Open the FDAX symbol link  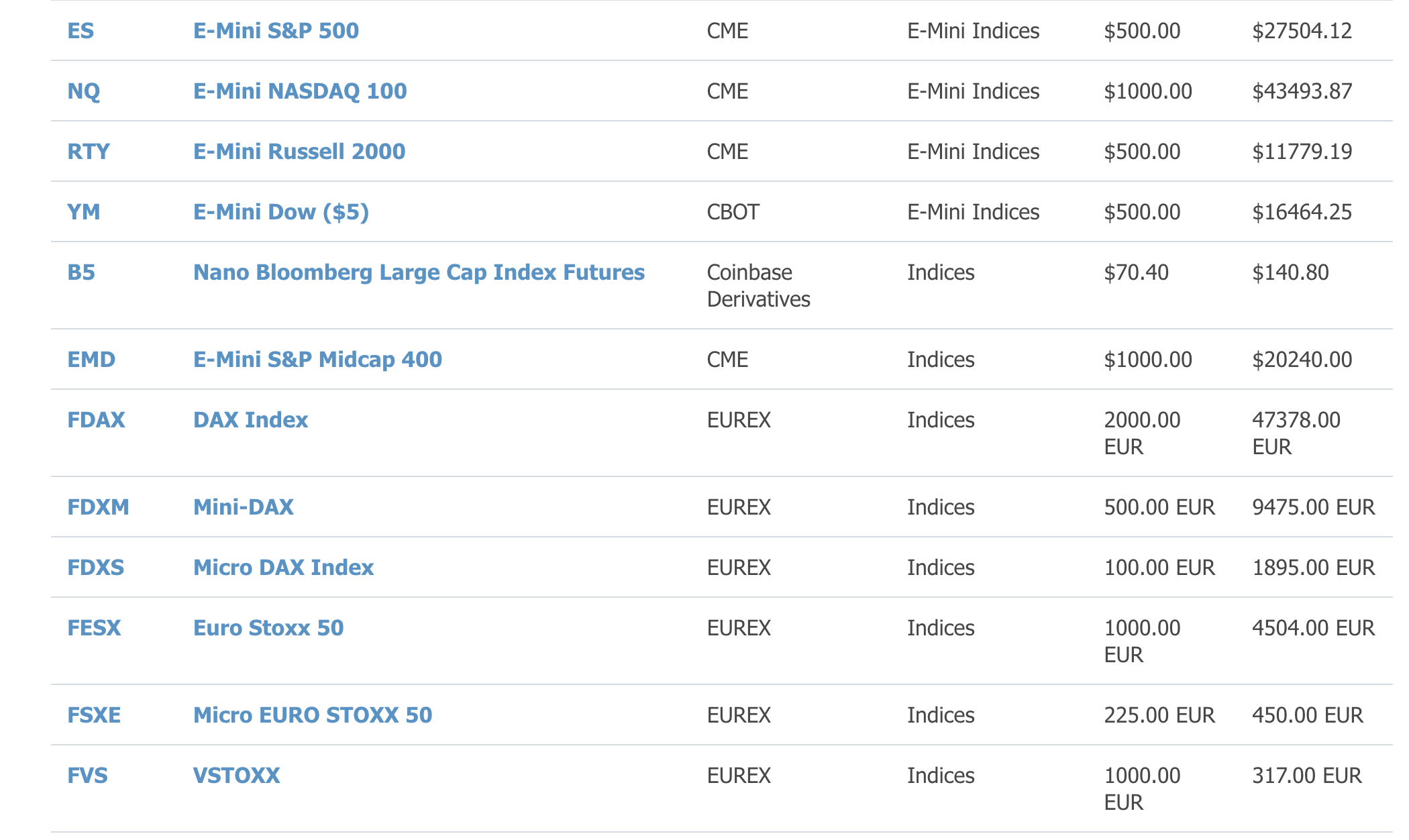tap(96, 420)
